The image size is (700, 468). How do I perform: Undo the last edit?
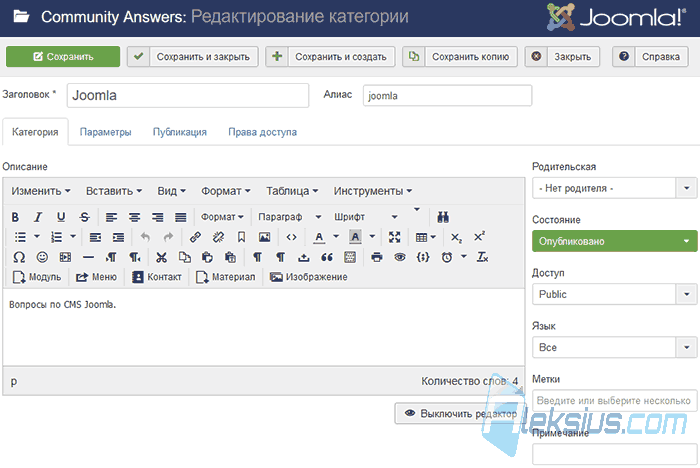pos(145,237)
